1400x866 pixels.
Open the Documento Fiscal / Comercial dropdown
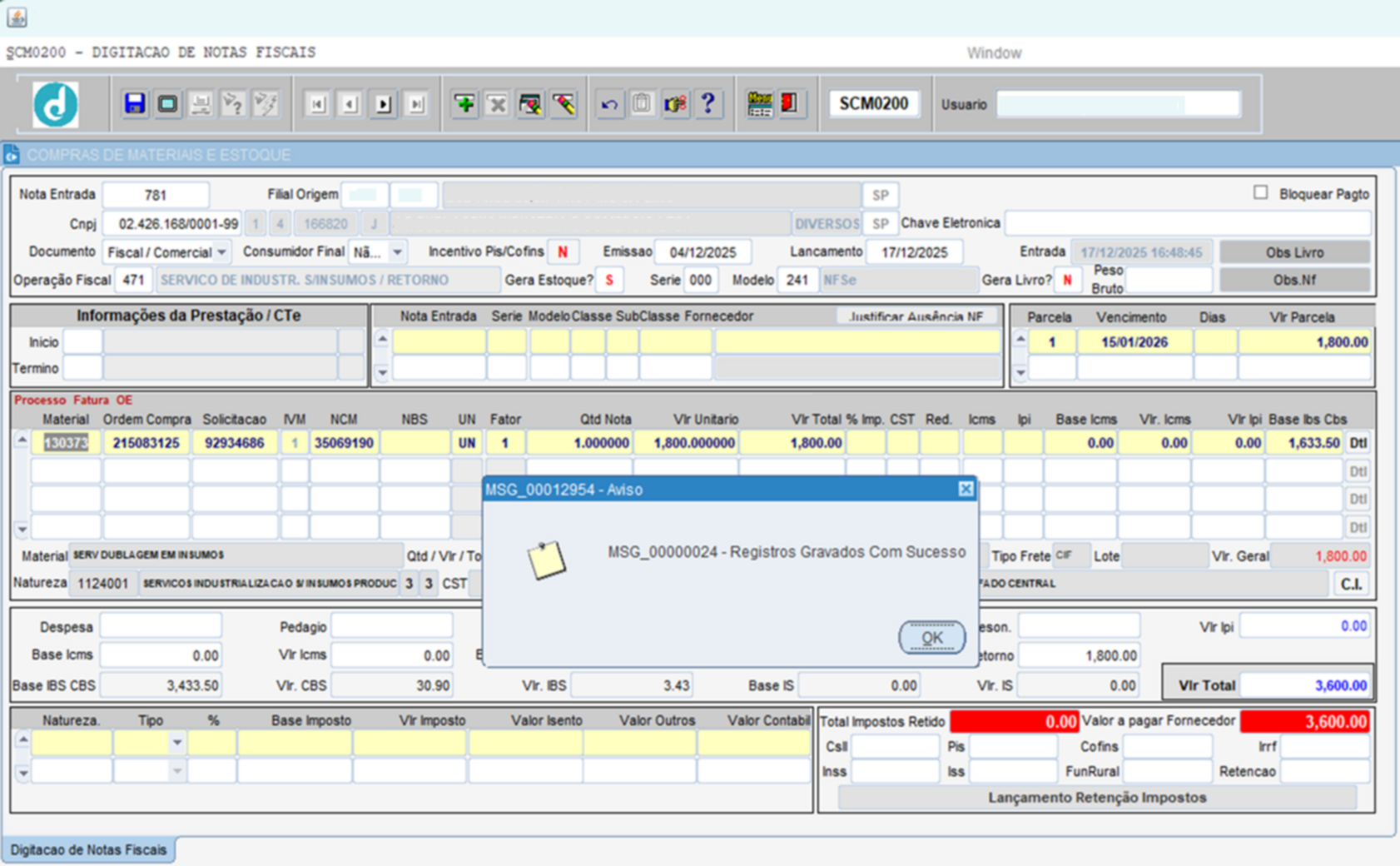[x=221, y=252]
